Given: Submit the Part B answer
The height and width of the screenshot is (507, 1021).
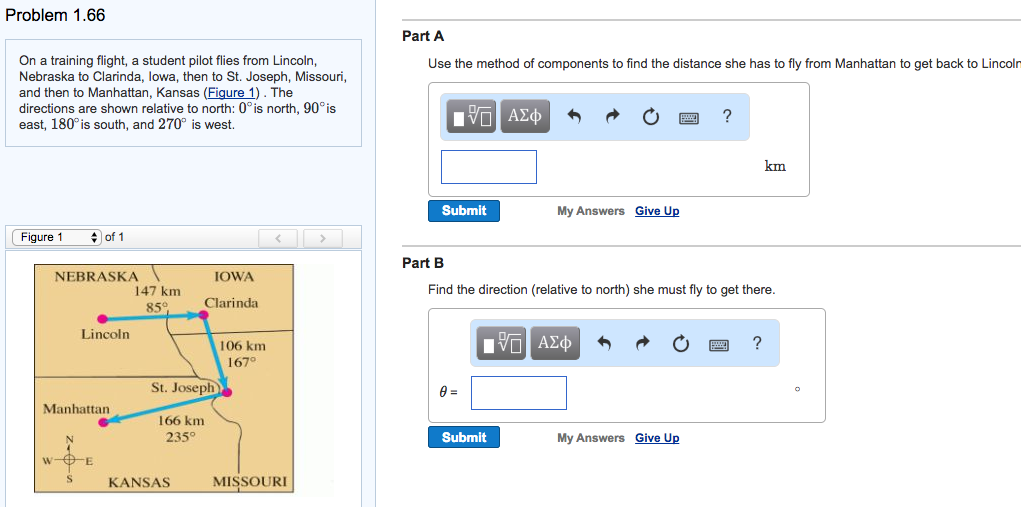Looking at the screenshot, I should coord(464,438).
